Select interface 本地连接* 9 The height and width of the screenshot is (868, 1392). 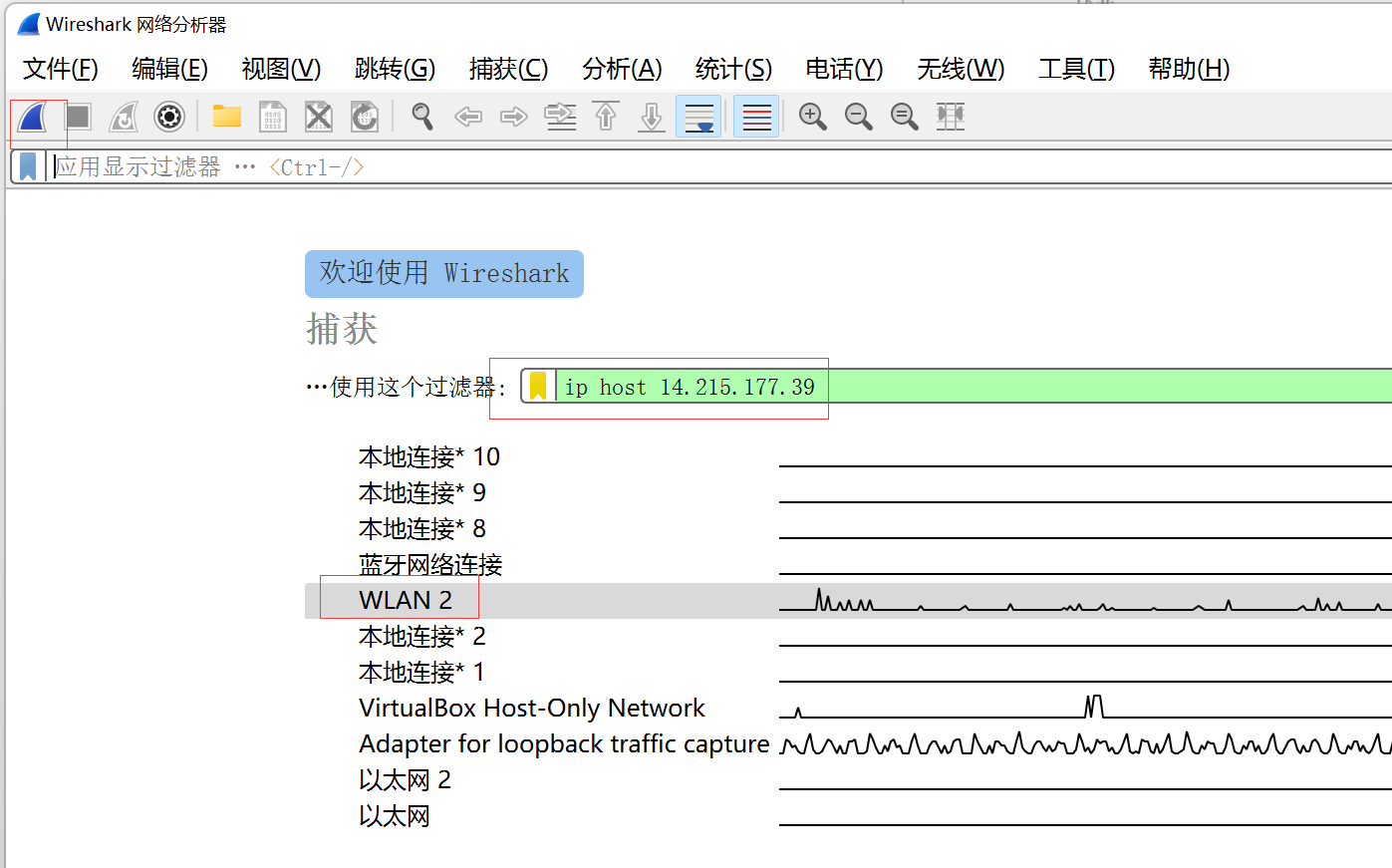coord(422,492)
